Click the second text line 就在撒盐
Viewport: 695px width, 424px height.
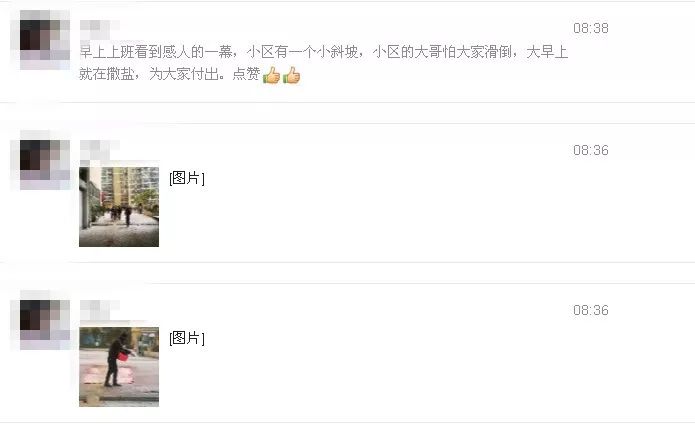pyautogui.click(x=190, y=74)
